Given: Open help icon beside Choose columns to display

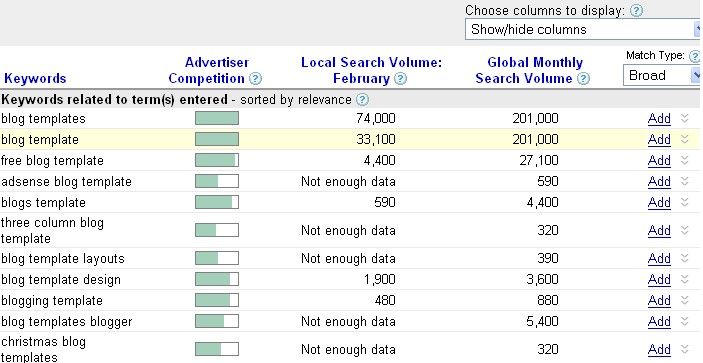Looking at the screenshot, I should (636, 11).
